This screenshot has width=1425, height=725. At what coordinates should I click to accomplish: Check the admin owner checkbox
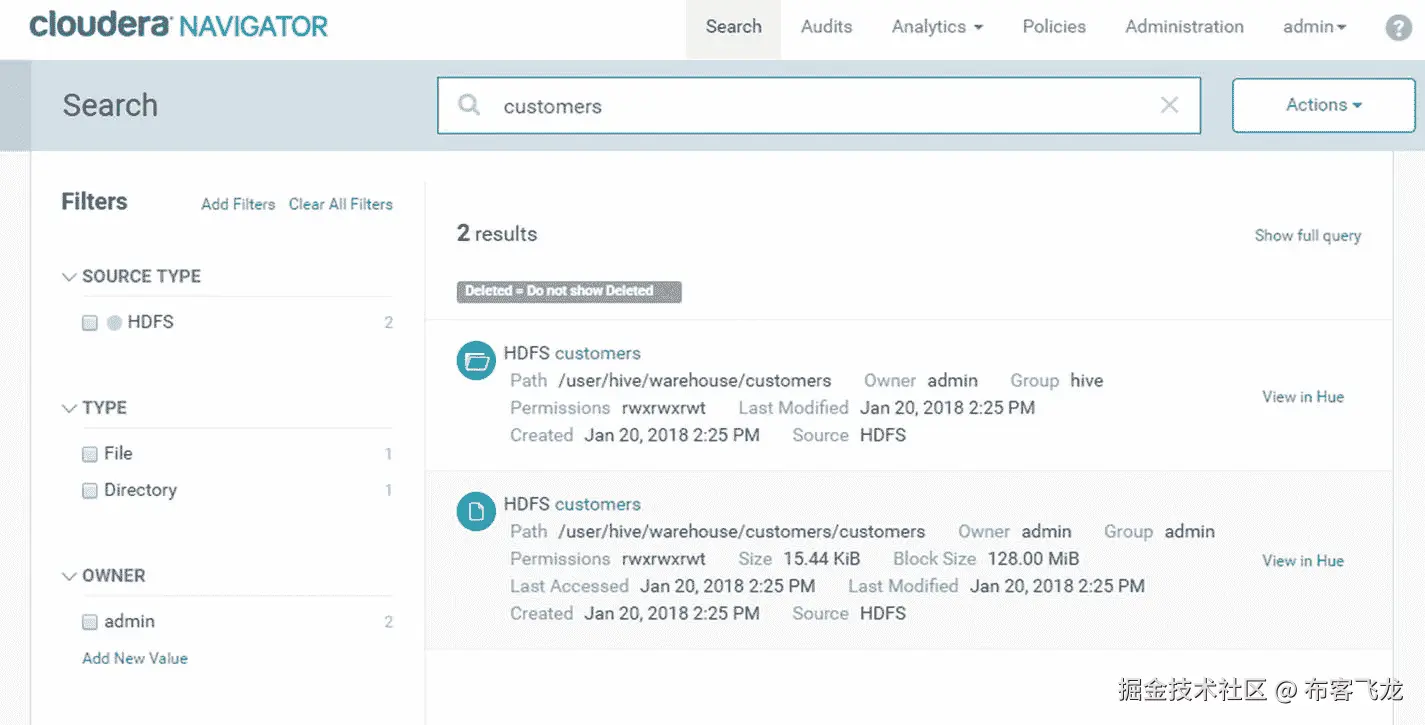click(90, 622)
